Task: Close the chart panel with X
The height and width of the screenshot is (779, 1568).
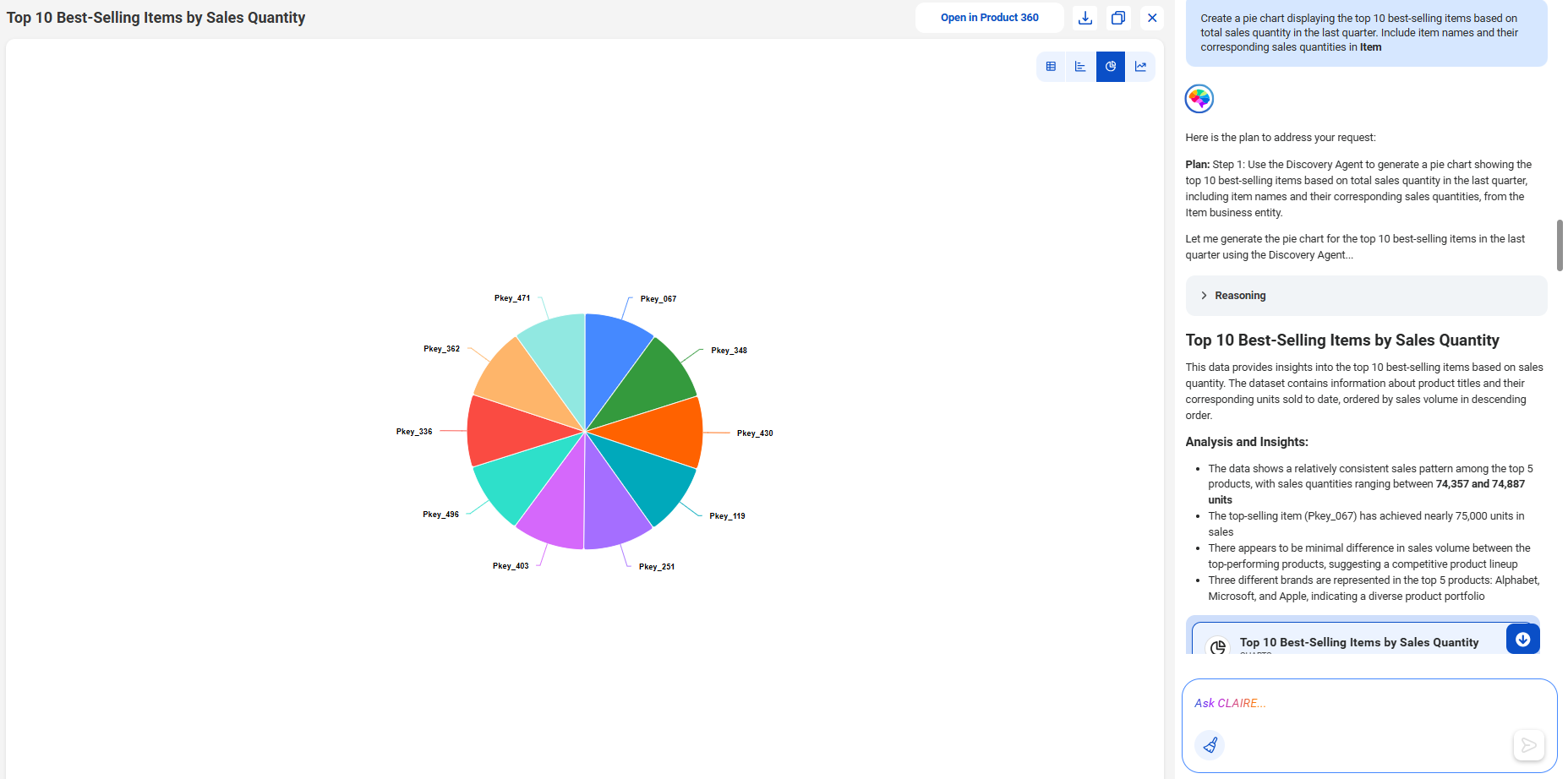Action: click(x=1152, y=18)
